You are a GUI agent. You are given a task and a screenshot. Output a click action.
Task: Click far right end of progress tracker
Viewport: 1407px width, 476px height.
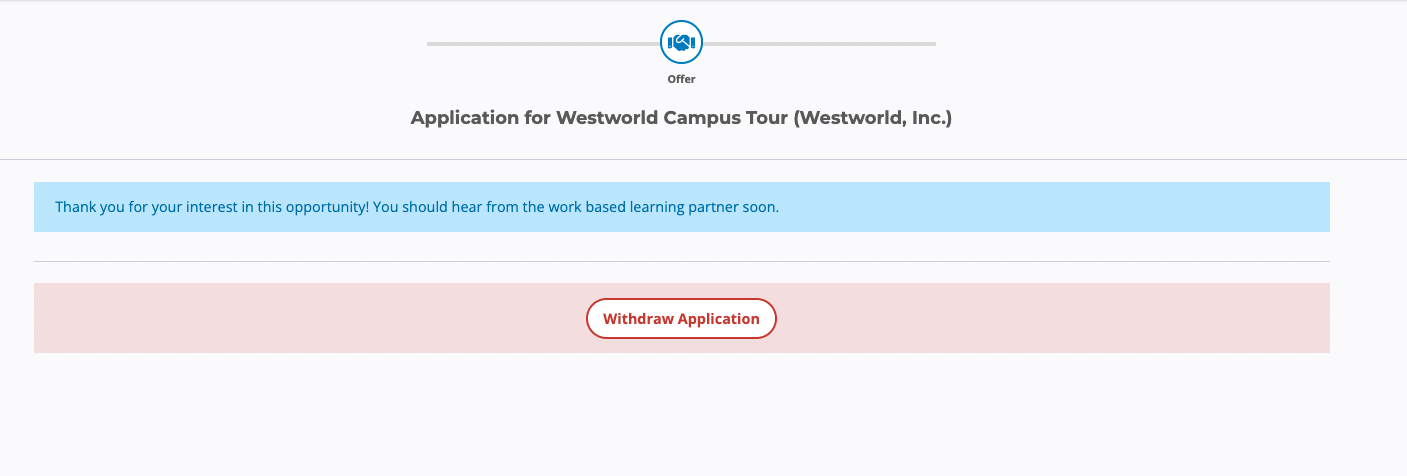[933, 44]
